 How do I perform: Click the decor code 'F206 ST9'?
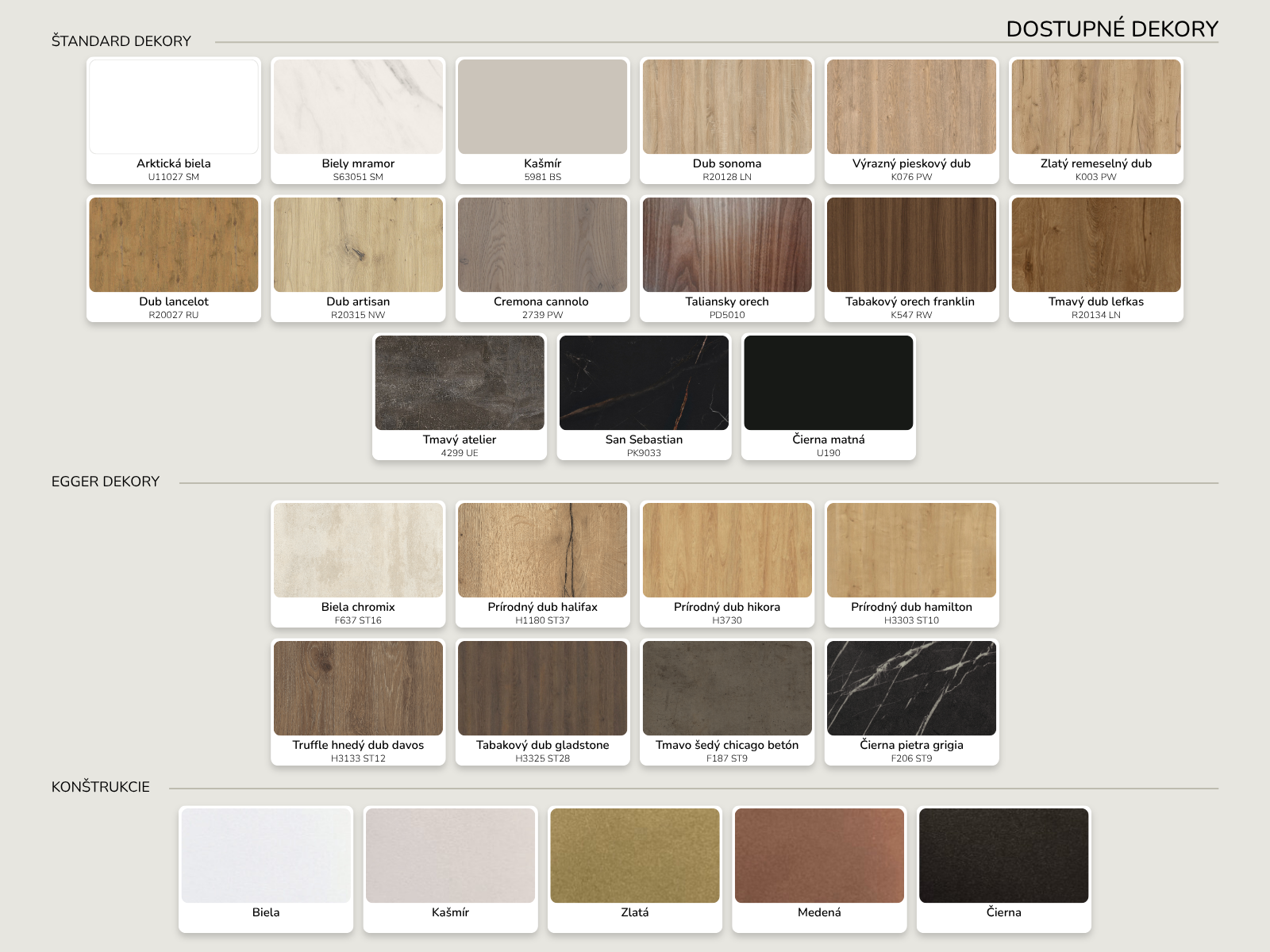click(x=911, y=758)
